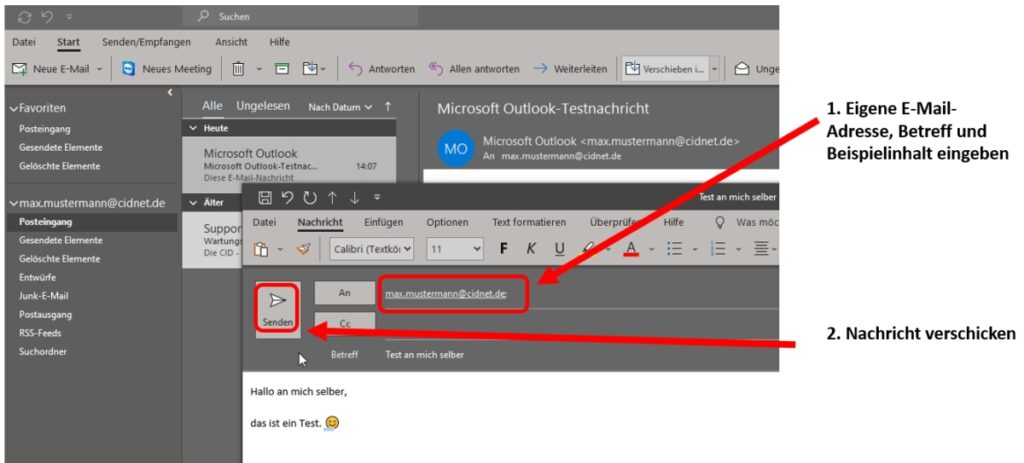Toggle italic K formatting
1024x463 pixels.
(x=531, y=249)
